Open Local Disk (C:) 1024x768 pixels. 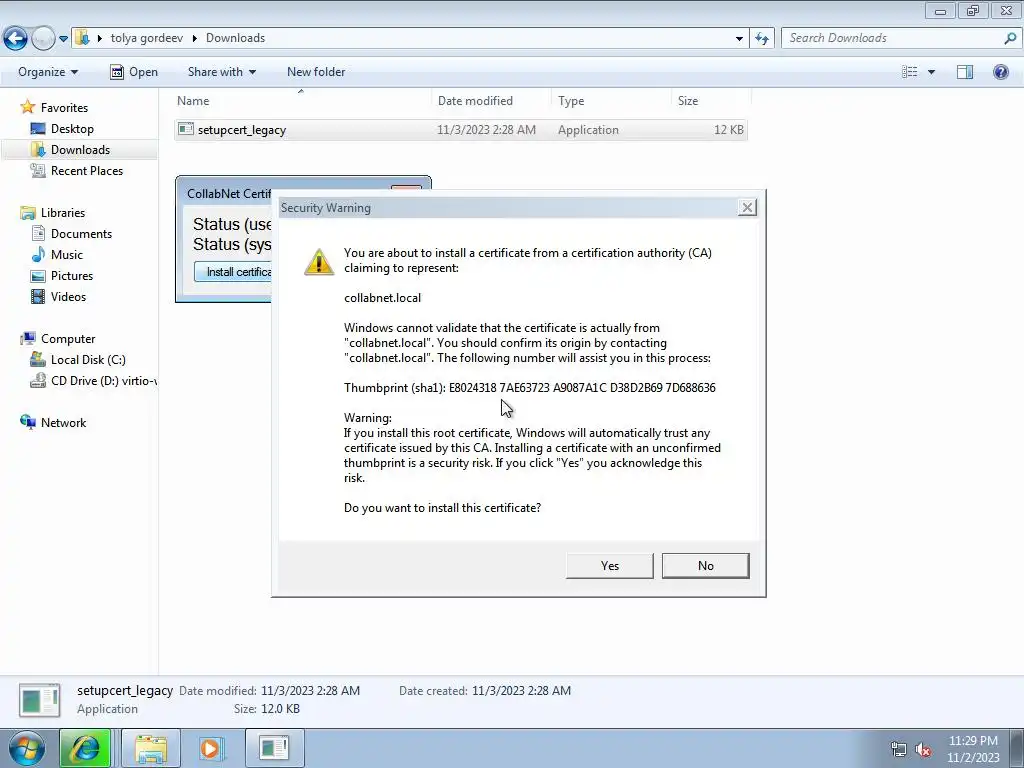88,360
